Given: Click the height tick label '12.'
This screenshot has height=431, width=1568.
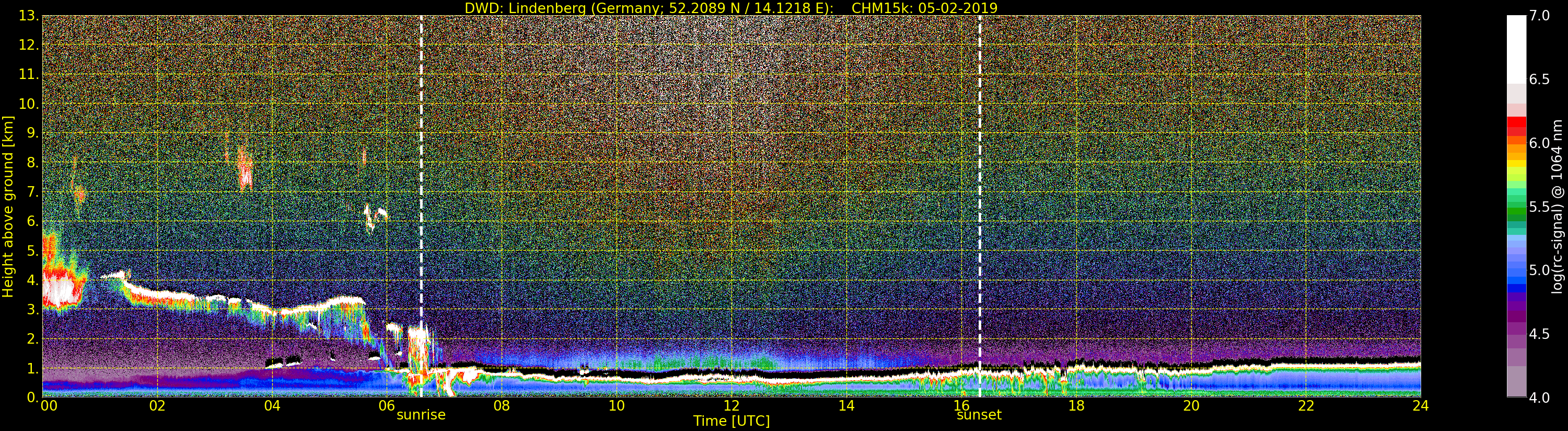Looking at the screenshot, I should [29, 45].
